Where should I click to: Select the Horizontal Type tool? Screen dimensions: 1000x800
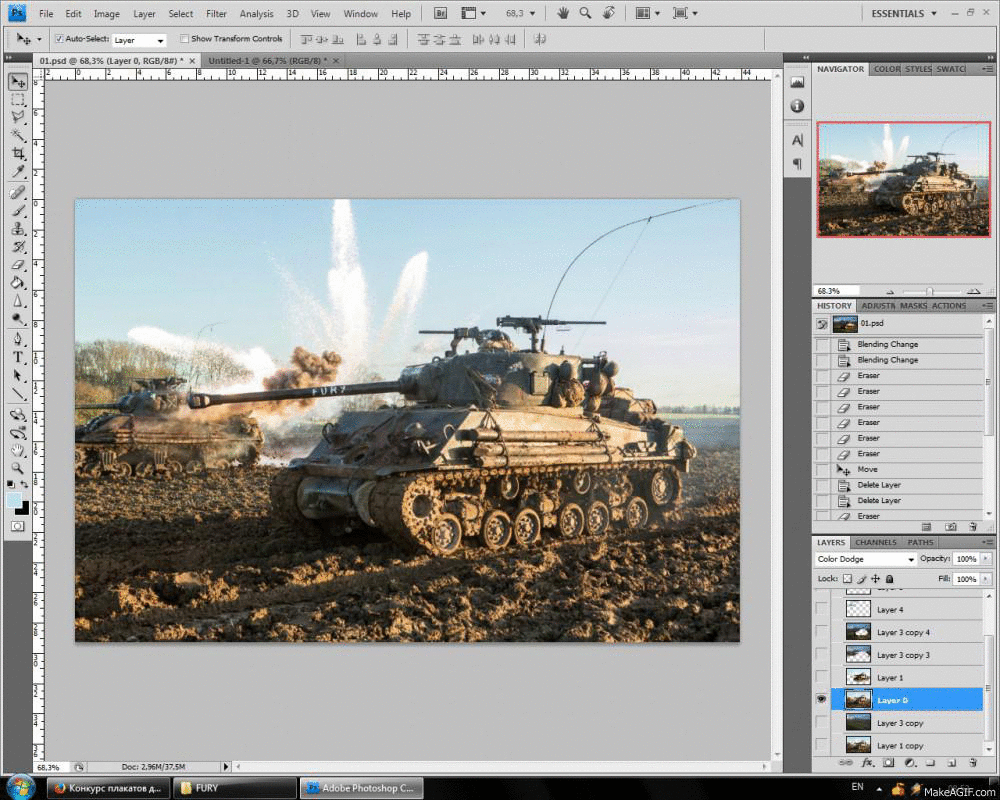tap(18, 357)
